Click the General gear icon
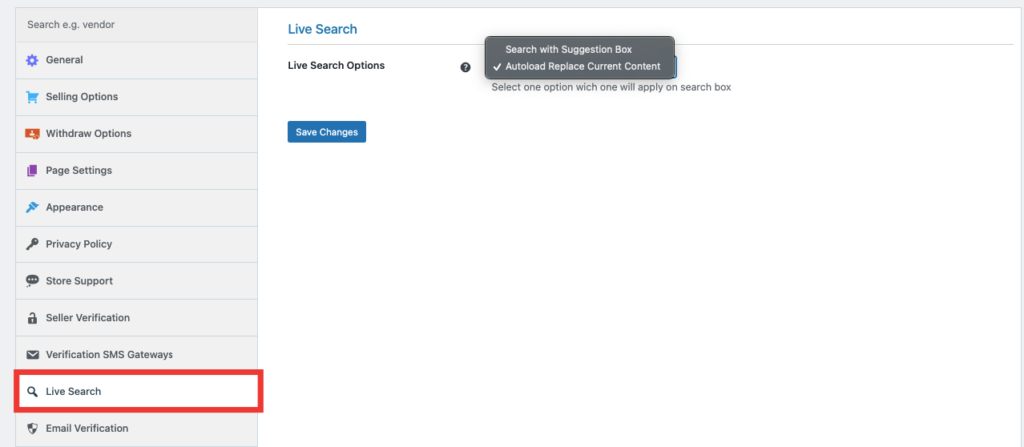 tap(32, 60)
